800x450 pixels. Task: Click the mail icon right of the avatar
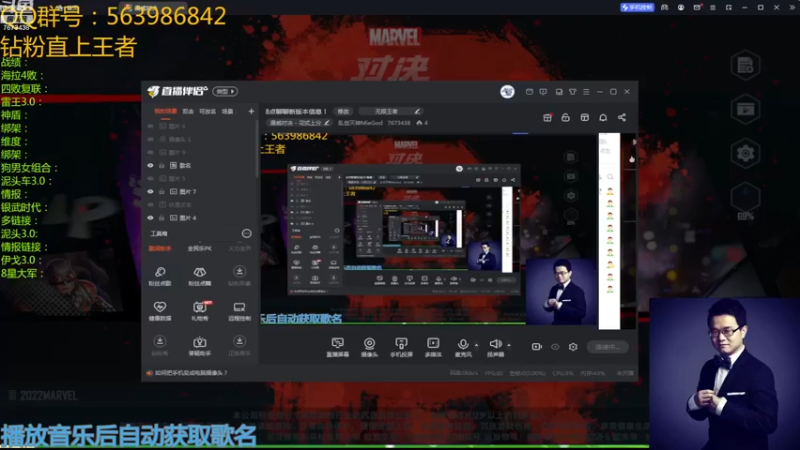(529, 92)
